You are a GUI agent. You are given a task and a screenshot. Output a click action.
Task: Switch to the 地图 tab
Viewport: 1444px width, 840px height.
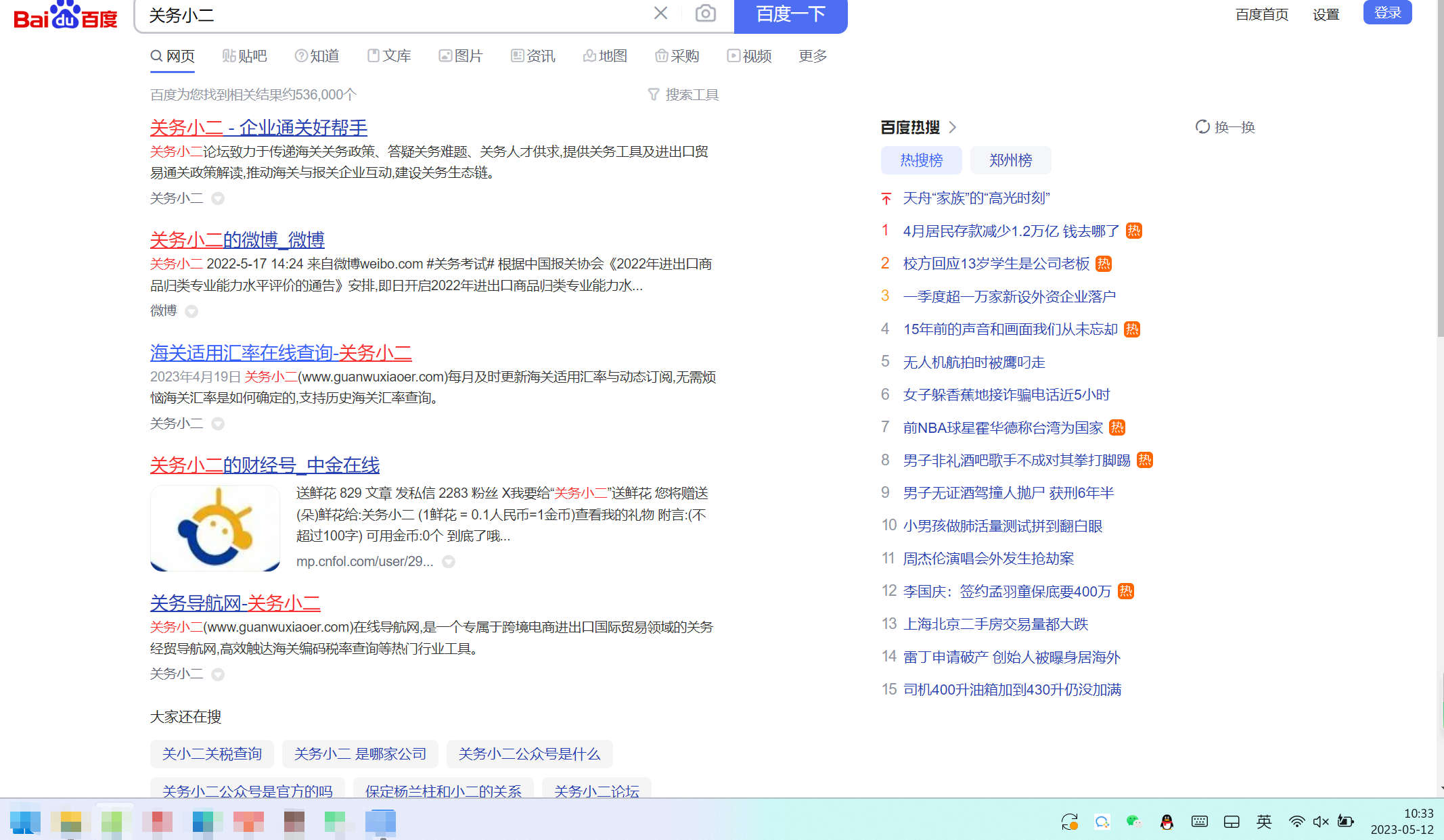605,56
